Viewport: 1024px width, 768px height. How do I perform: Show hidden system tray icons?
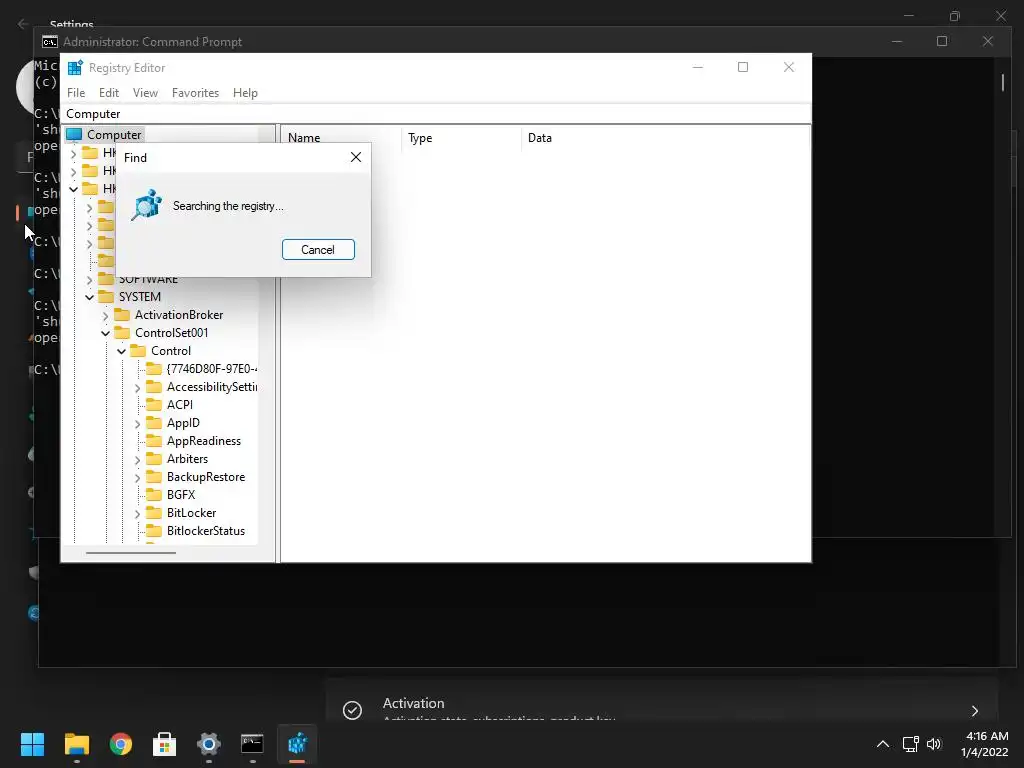tap(882, 744)
